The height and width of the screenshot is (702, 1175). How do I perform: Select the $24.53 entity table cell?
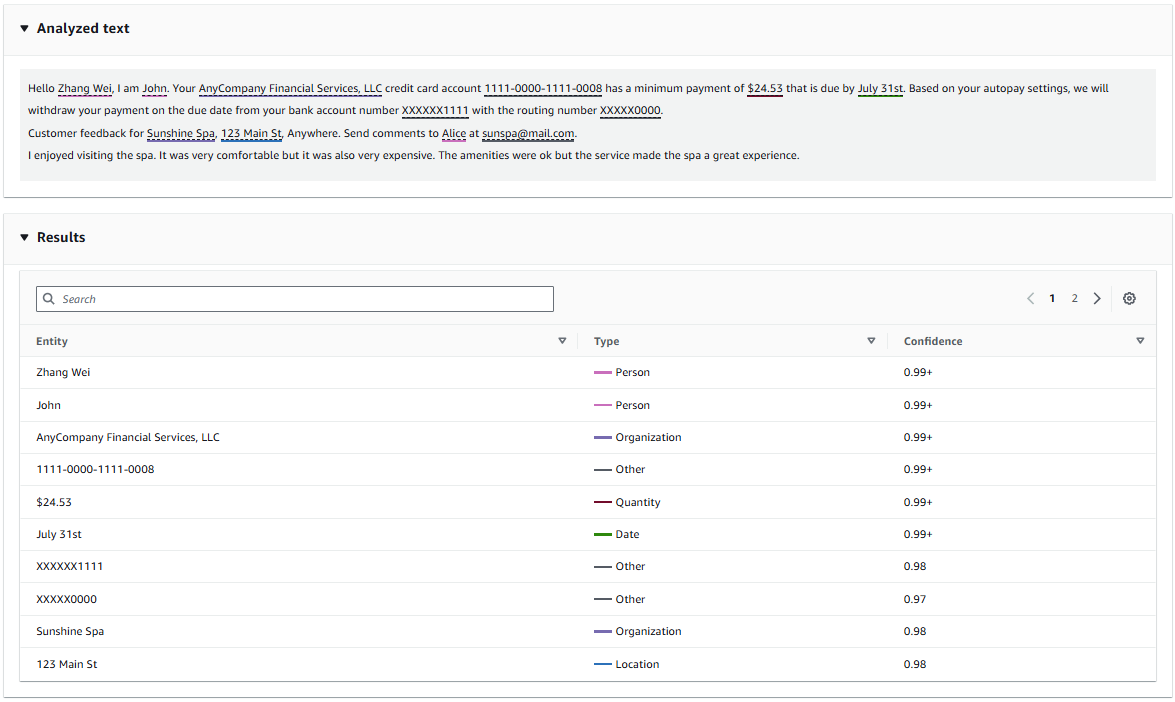[x=54, y=502]
